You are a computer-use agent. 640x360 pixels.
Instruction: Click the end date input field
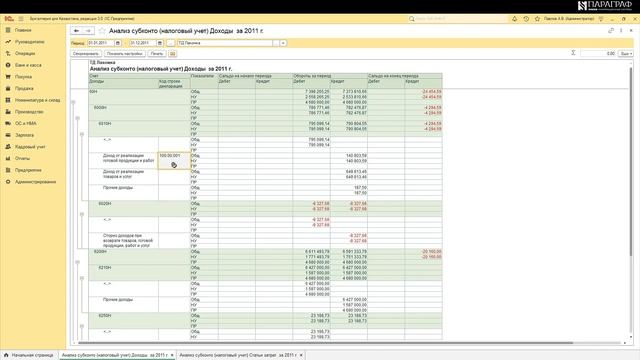click(142, 43)
